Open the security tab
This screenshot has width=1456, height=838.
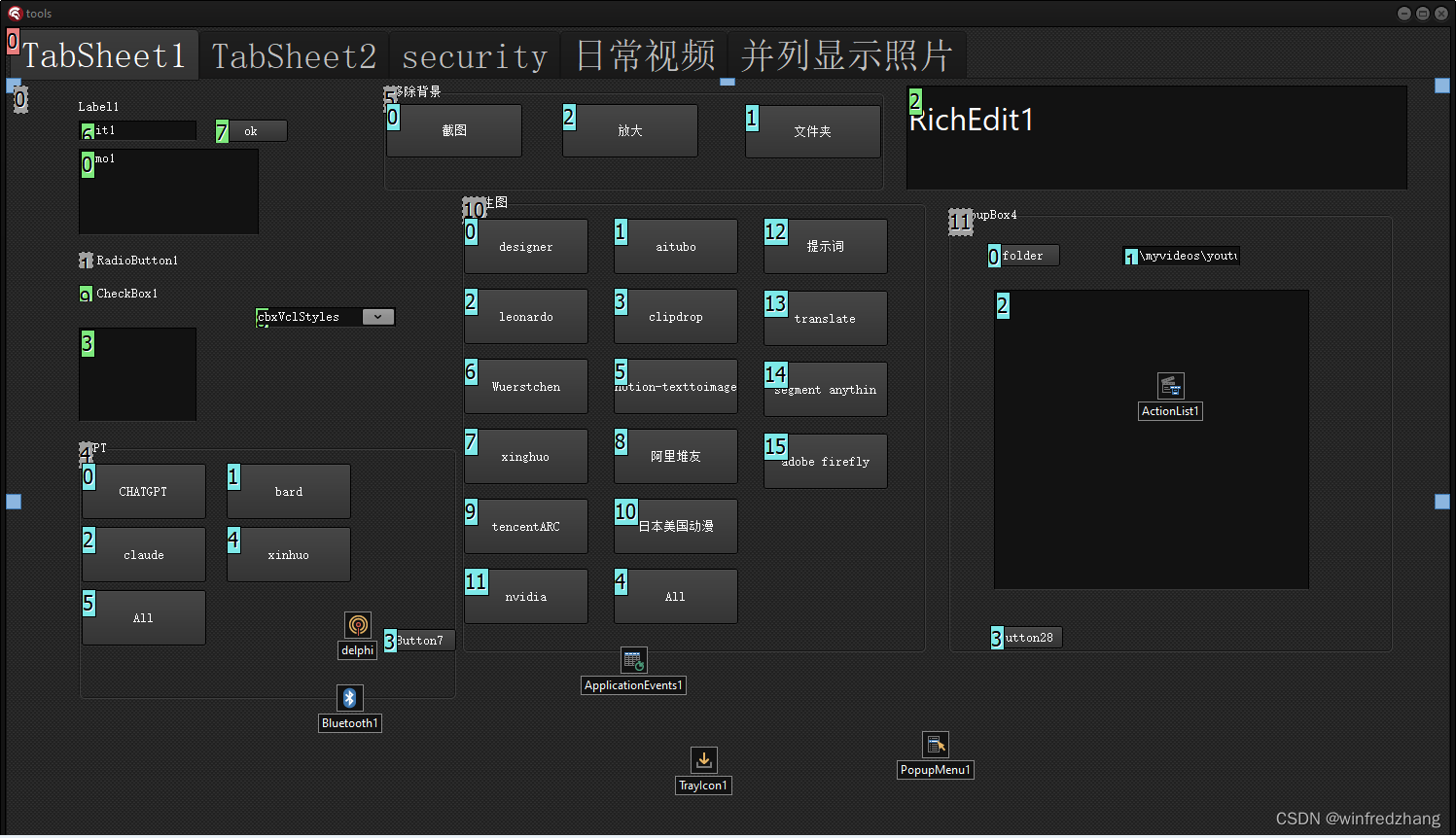coord(475,55)
